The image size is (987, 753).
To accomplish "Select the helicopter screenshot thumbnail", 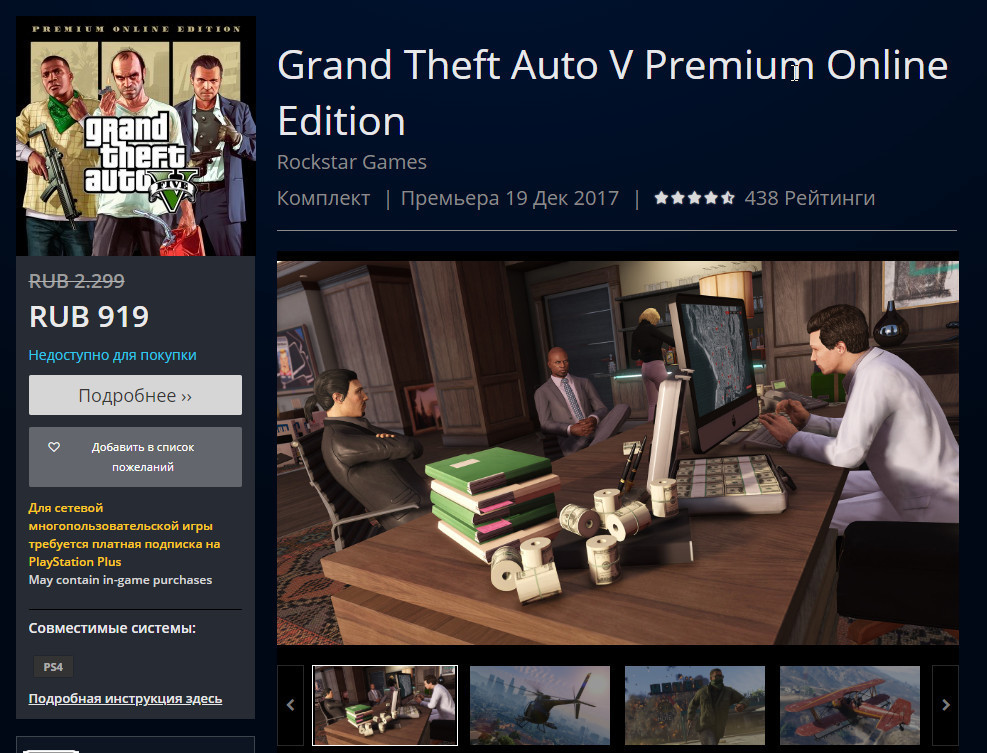I will (540, 705).
